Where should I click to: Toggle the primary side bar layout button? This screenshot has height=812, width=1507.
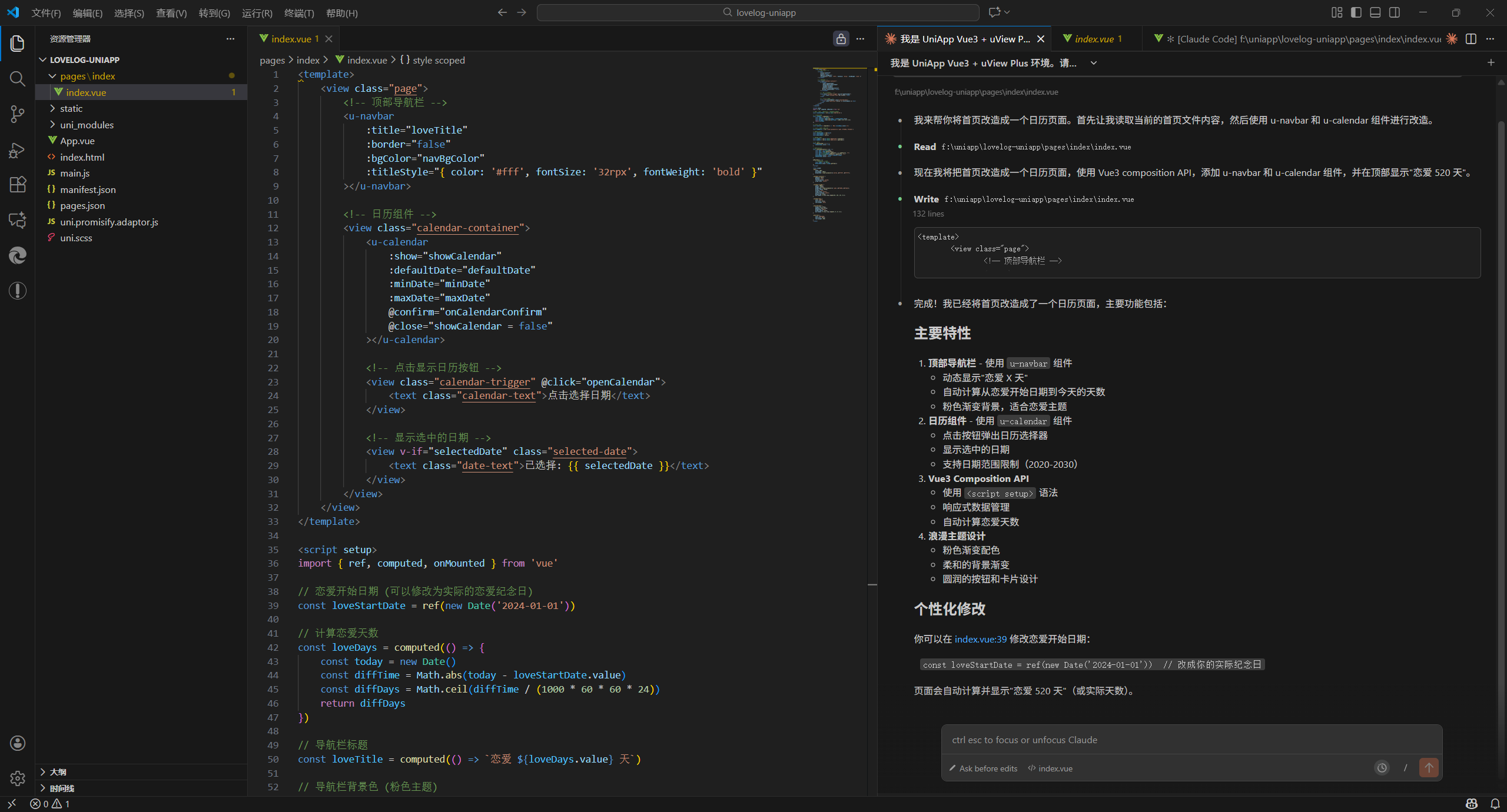pos(1356,12)
